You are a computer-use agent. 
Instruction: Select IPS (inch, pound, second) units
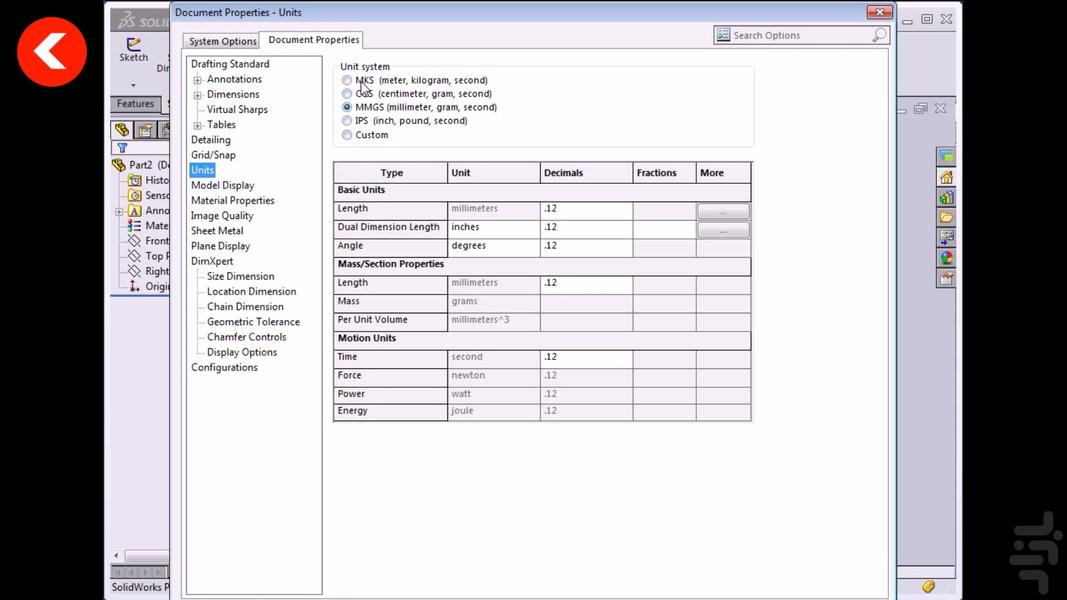pos(347,120)
